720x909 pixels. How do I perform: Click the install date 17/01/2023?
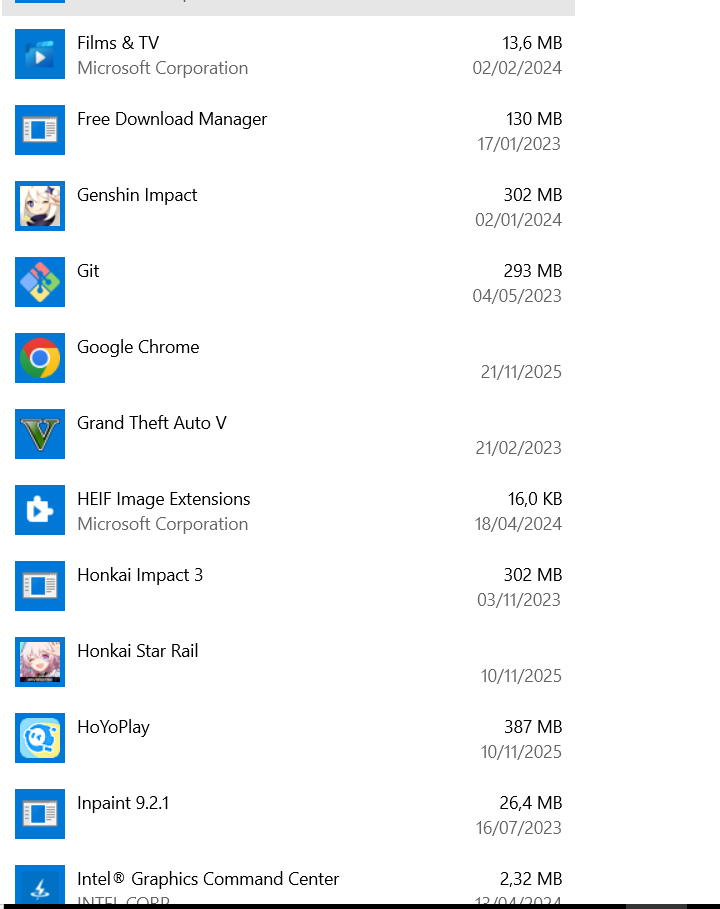coord(519,144)
